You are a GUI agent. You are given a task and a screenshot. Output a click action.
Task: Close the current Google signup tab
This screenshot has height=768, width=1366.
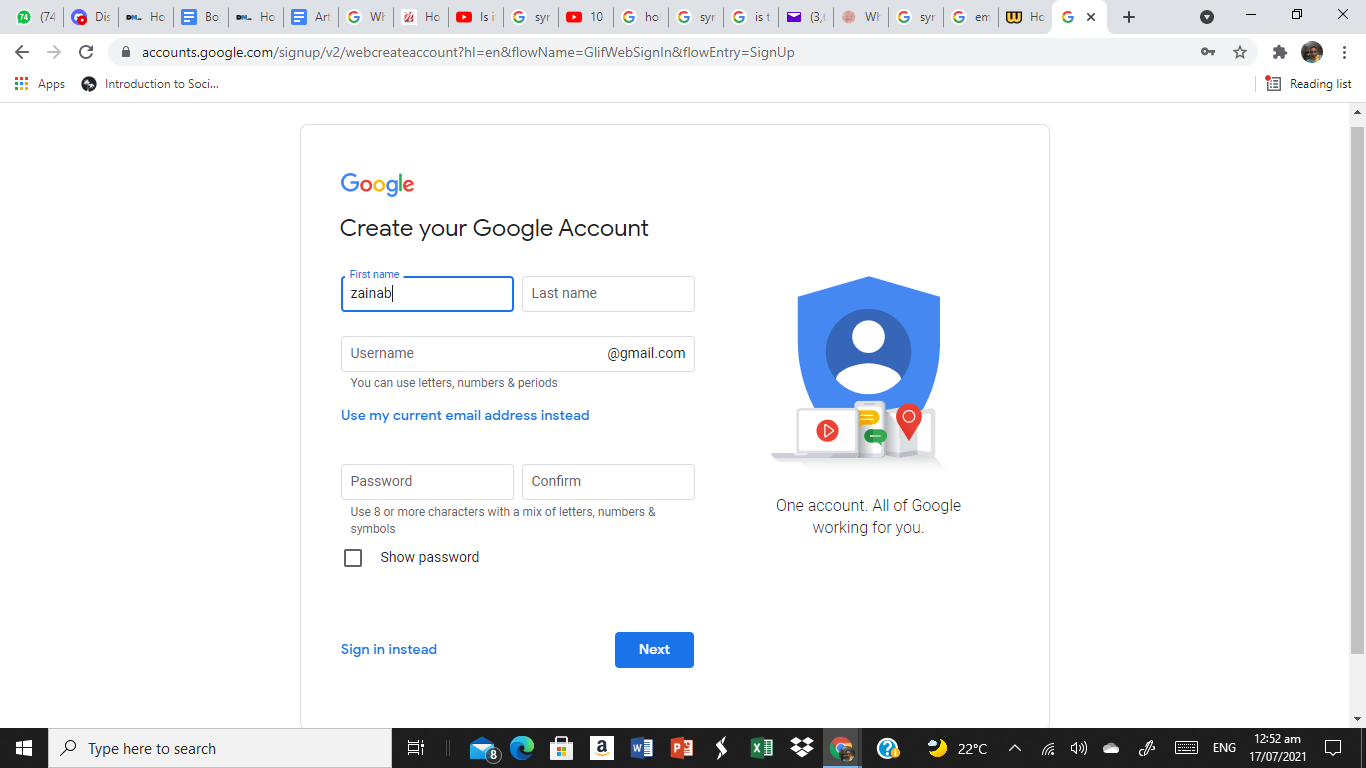1090,17
